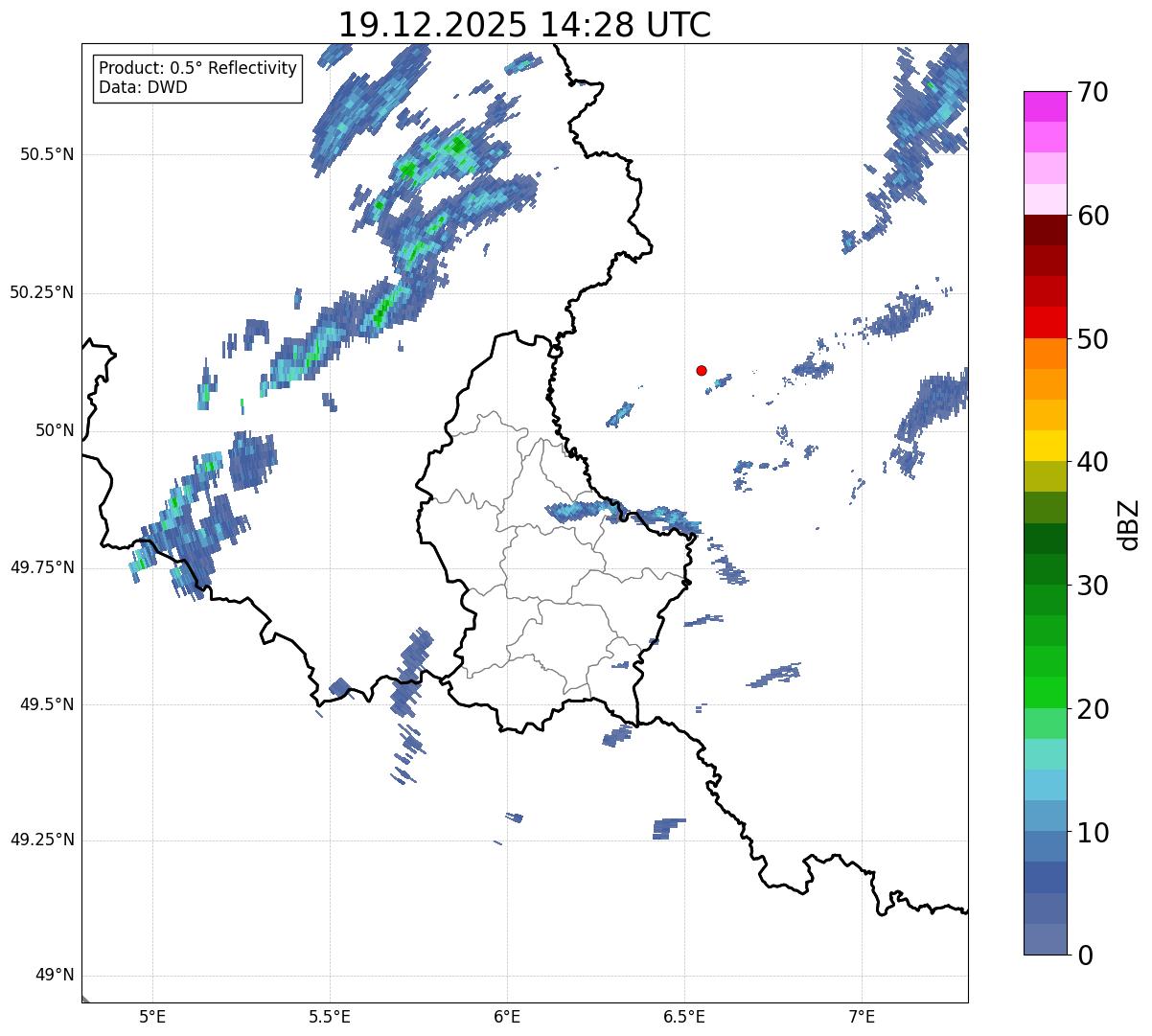Screen dimensions: 1152x1036
Task: Click the bright red colorbar segment near 50
Action: tap(1046, 322)
